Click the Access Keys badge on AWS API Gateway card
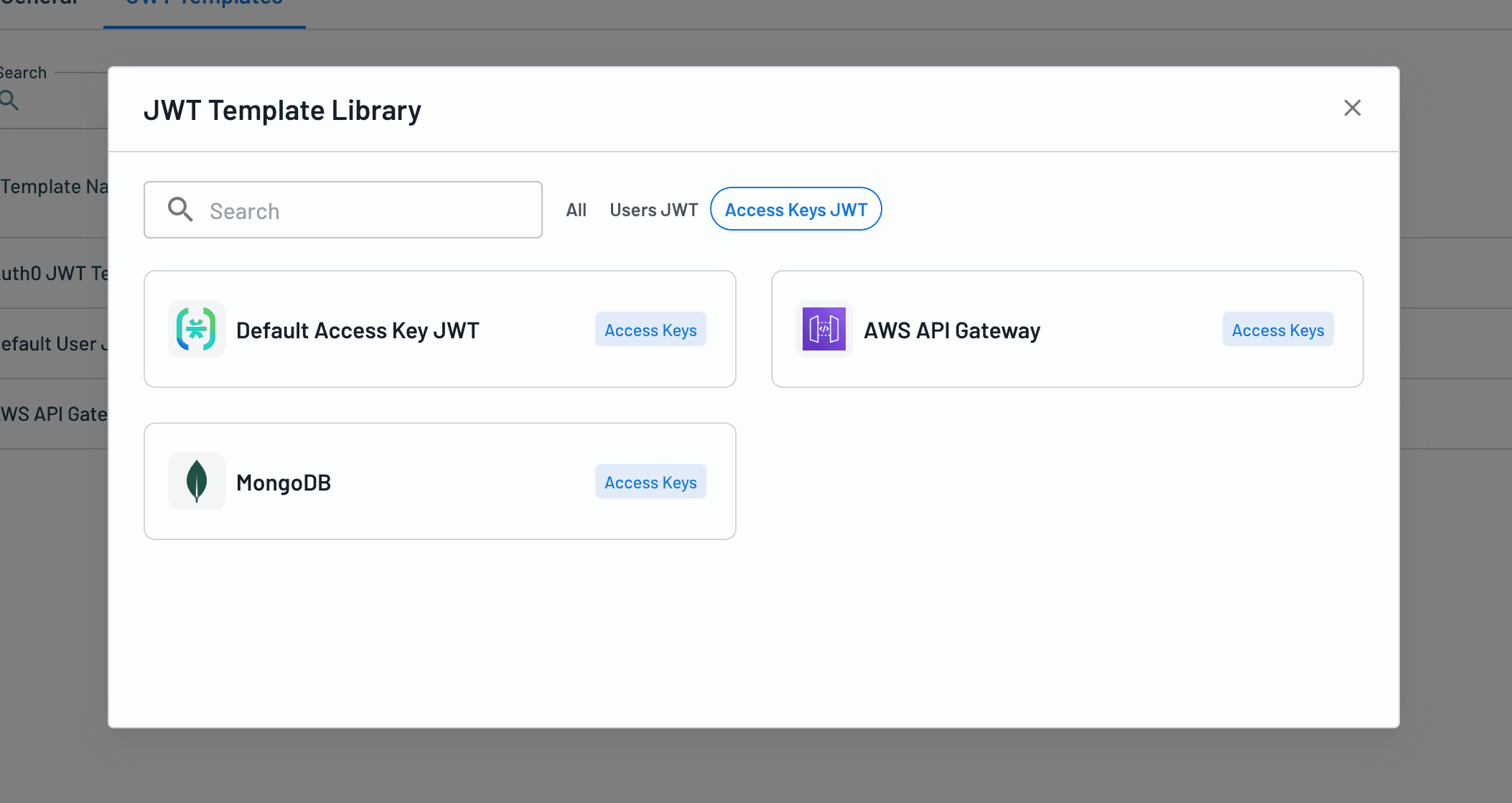Viewport: 1512px width, 803px height. pos(1277,330)
